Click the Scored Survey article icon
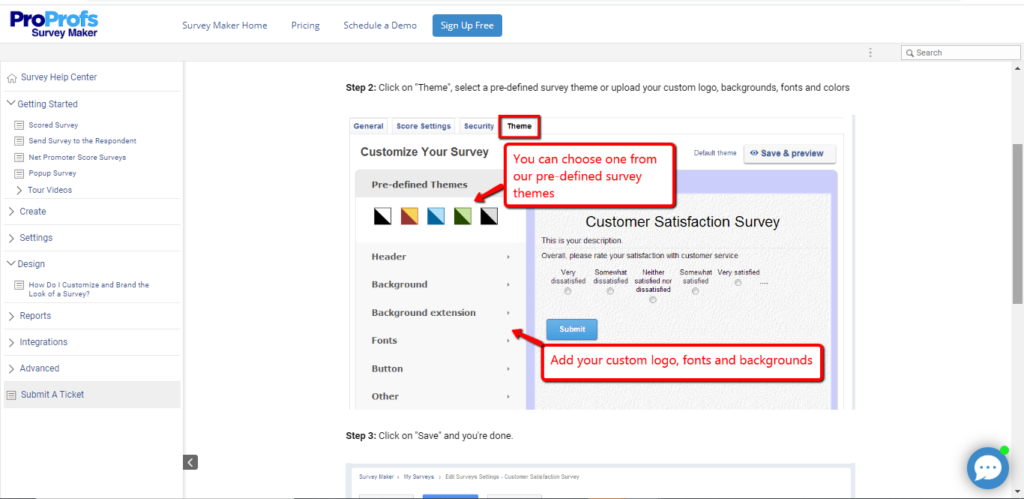This screenshot has height=499, width=1024. coord(19,125)
